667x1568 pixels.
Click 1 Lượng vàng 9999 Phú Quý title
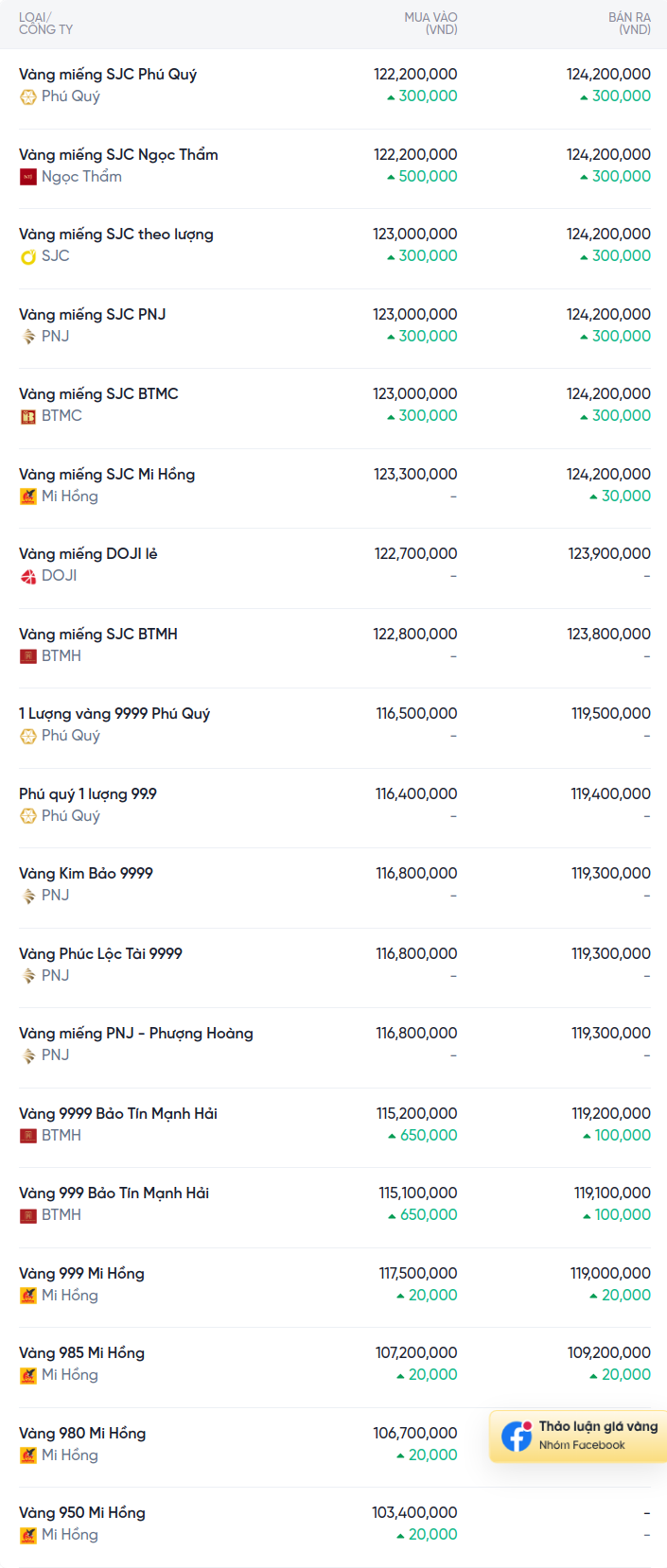pyautogui.click(x=114, y=713)
